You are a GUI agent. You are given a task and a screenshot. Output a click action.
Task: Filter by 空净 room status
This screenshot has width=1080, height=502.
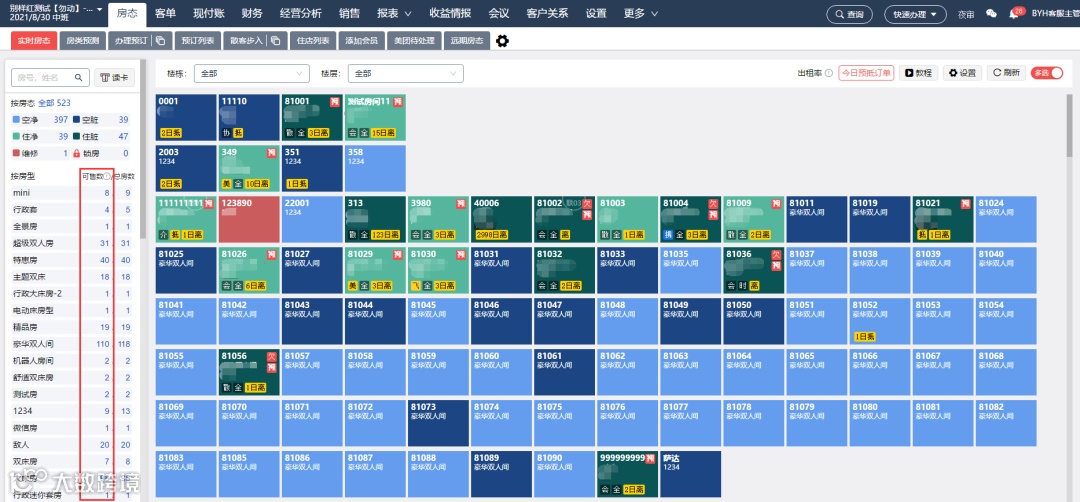click(39, 120)
